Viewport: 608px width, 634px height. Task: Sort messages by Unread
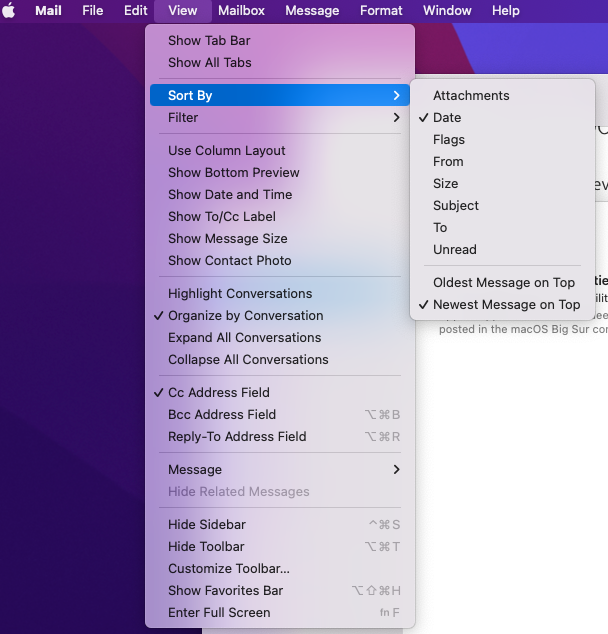tap(502, 250)
